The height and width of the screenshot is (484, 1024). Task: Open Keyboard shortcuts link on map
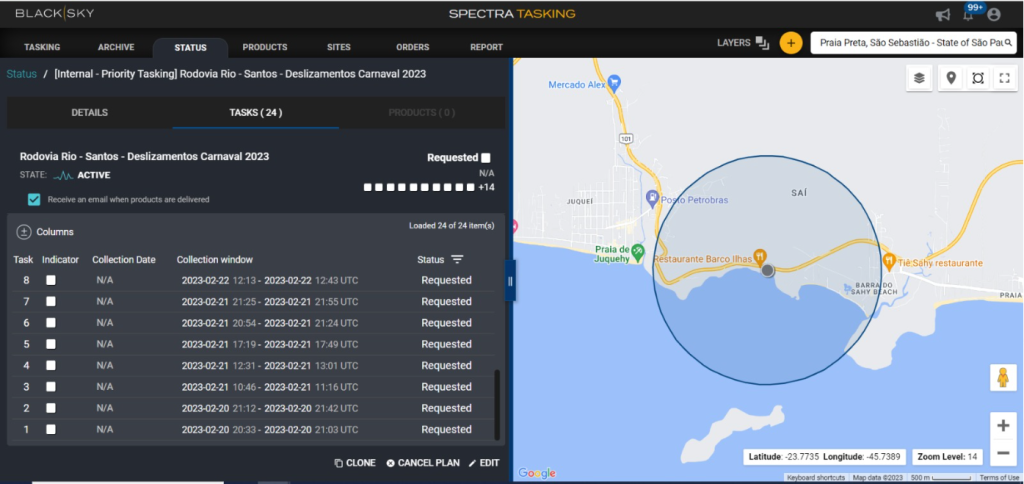point(816,478)
